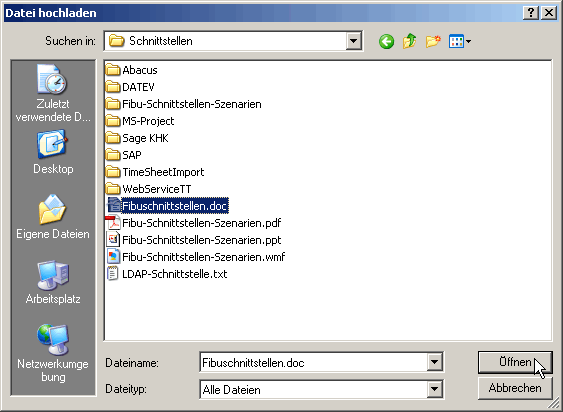
Task: Expand the Dateiname dropdown arrow
Action: point(434,362)
